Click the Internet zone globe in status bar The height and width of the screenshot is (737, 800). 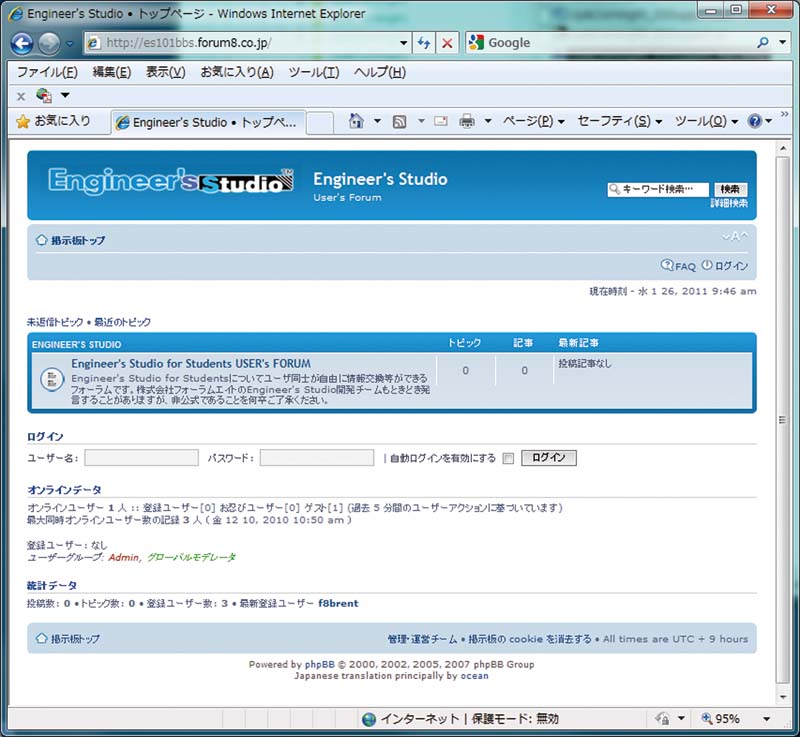(368, 719)
